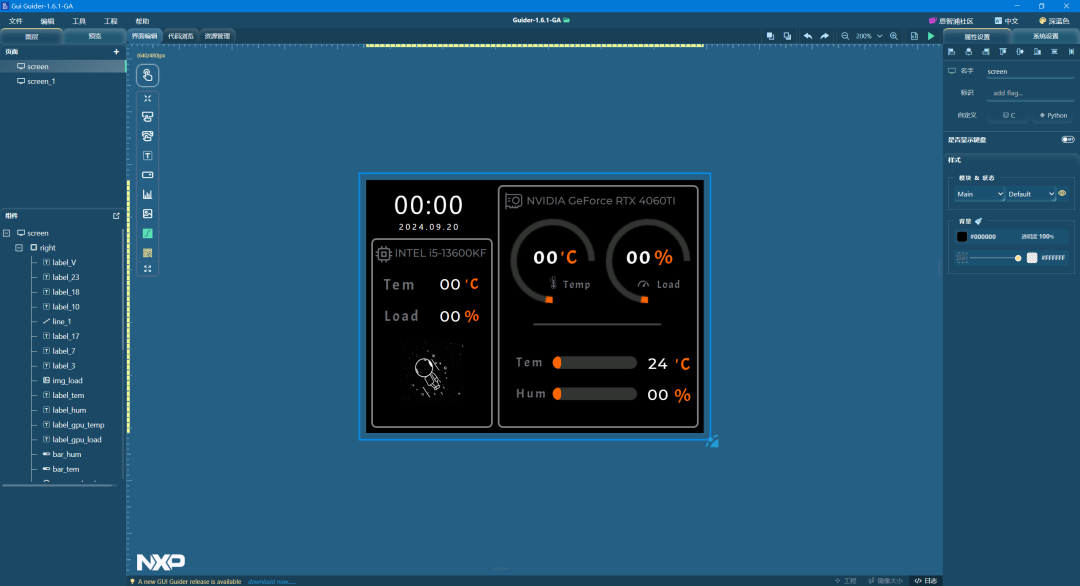The width and height of the screenshot is (1080, 586).
Task: Add a new page with plus icon
Action: pos(116,51)
